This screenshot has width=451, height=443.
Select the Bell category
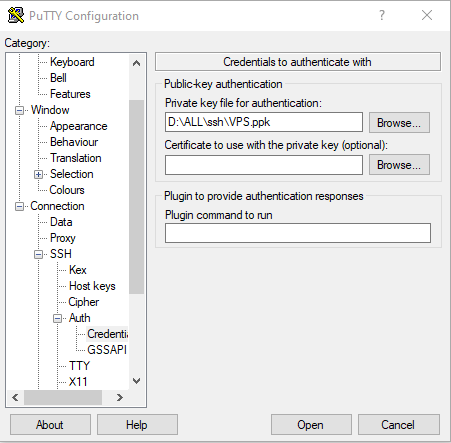[x=58, y=78]
